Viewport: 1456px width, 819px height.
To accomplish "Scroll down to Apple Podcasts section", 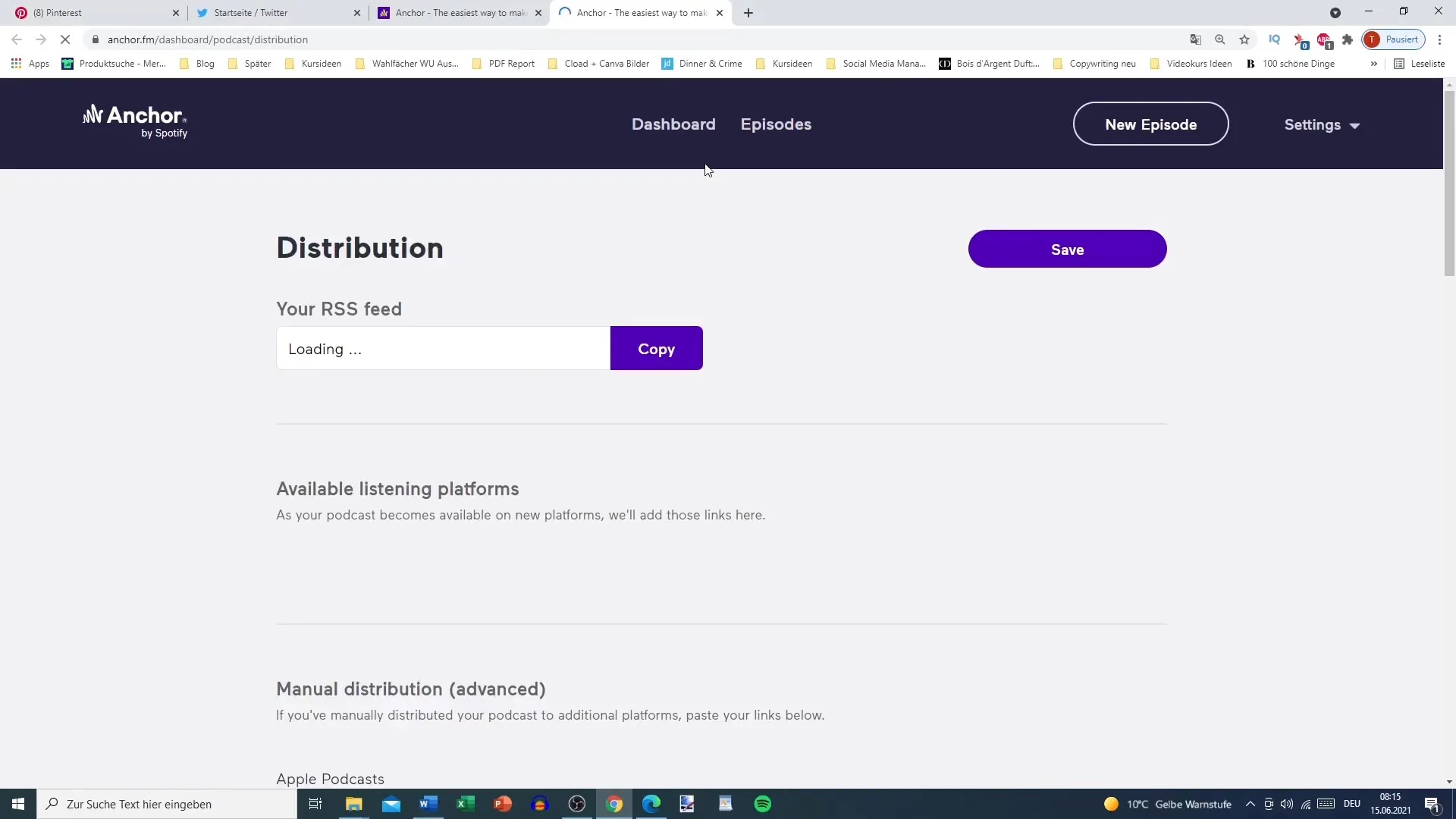I will click(x=330, y=778).
